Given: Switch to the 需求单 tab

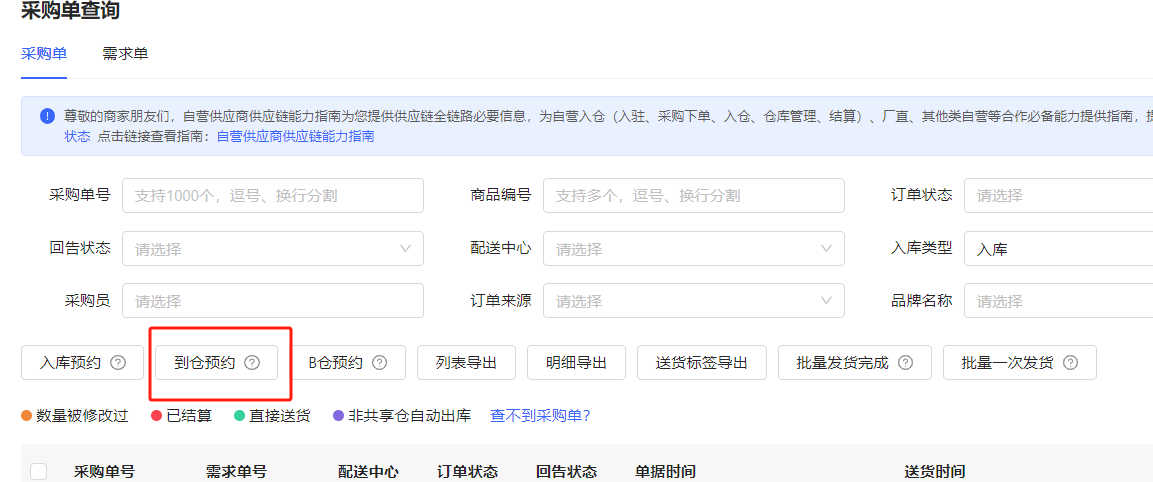Looking at the screenshot, I should [x=125, y=54].
